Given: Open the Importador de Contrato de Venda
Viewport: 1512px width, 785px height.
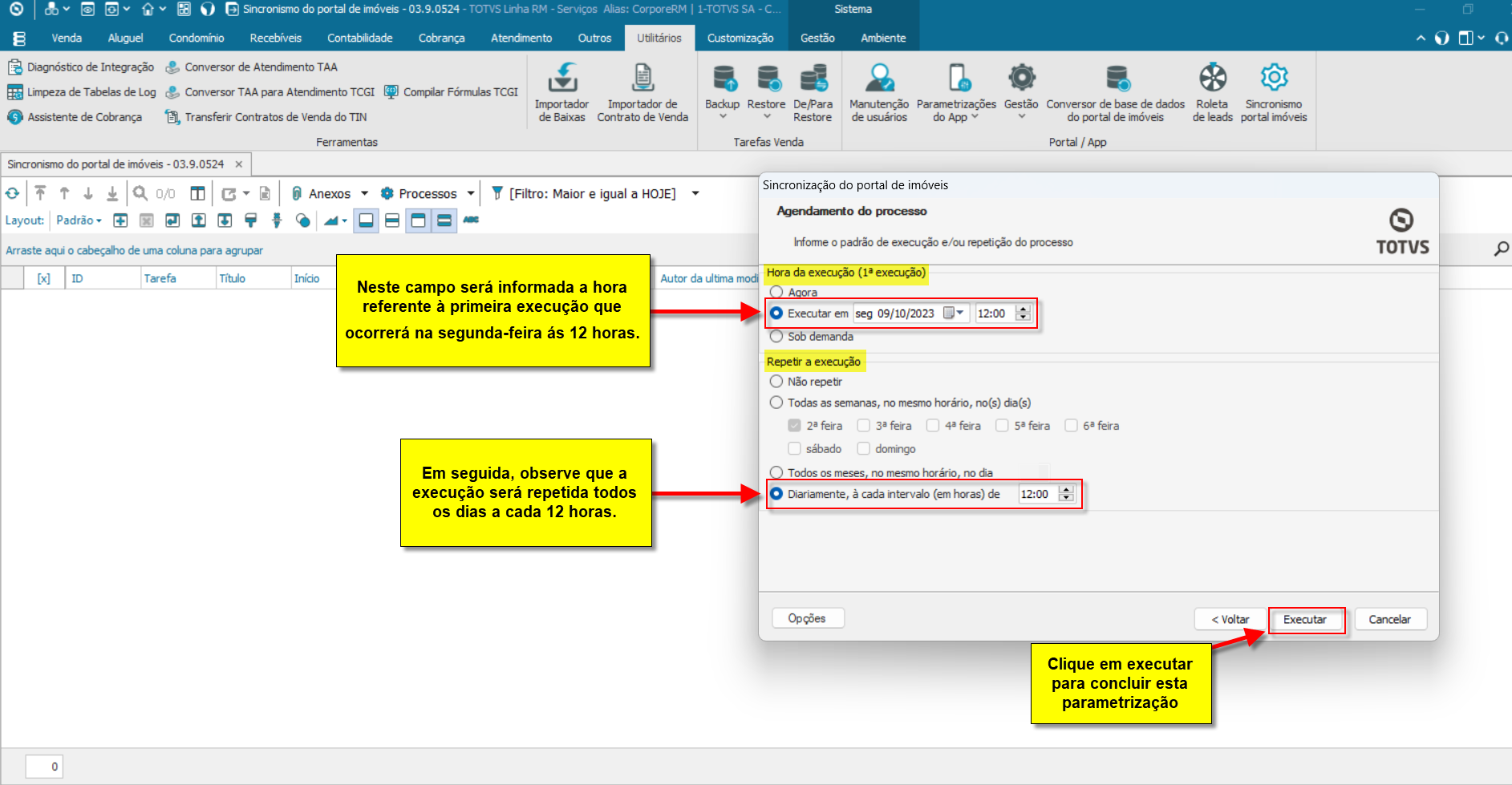Looking at the screenshot, I should 642,93.
